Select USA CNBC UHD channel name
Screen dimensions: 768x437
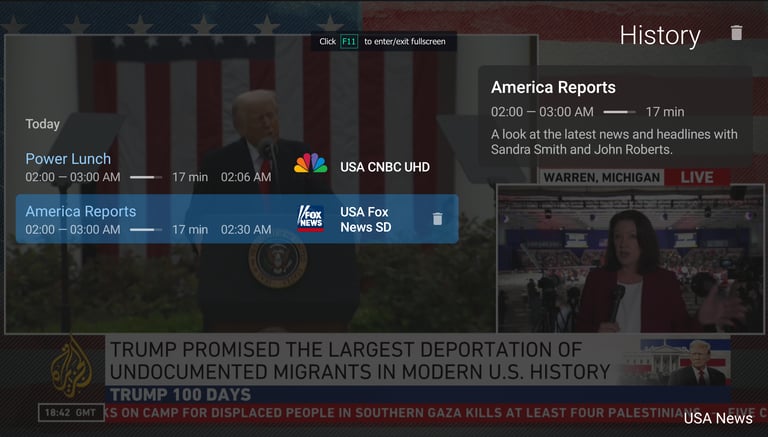click(385, 167)
